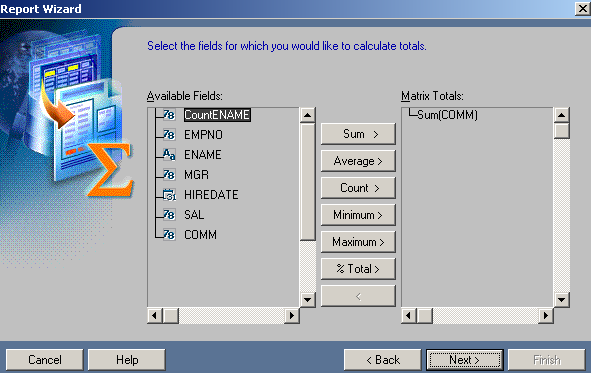The image size is (591, 373).
Task: Click the Average > button
Action: point(358,161)
